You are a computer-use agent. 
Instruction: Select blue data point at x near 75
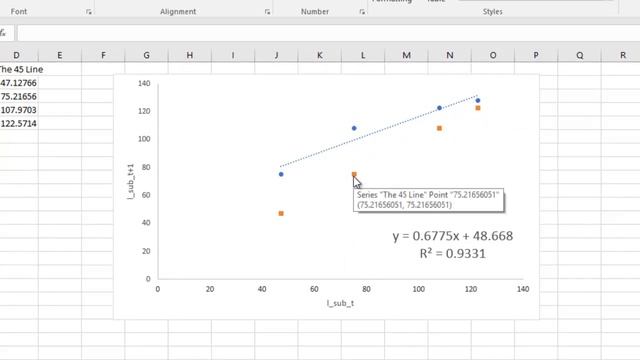coord(354,128)
